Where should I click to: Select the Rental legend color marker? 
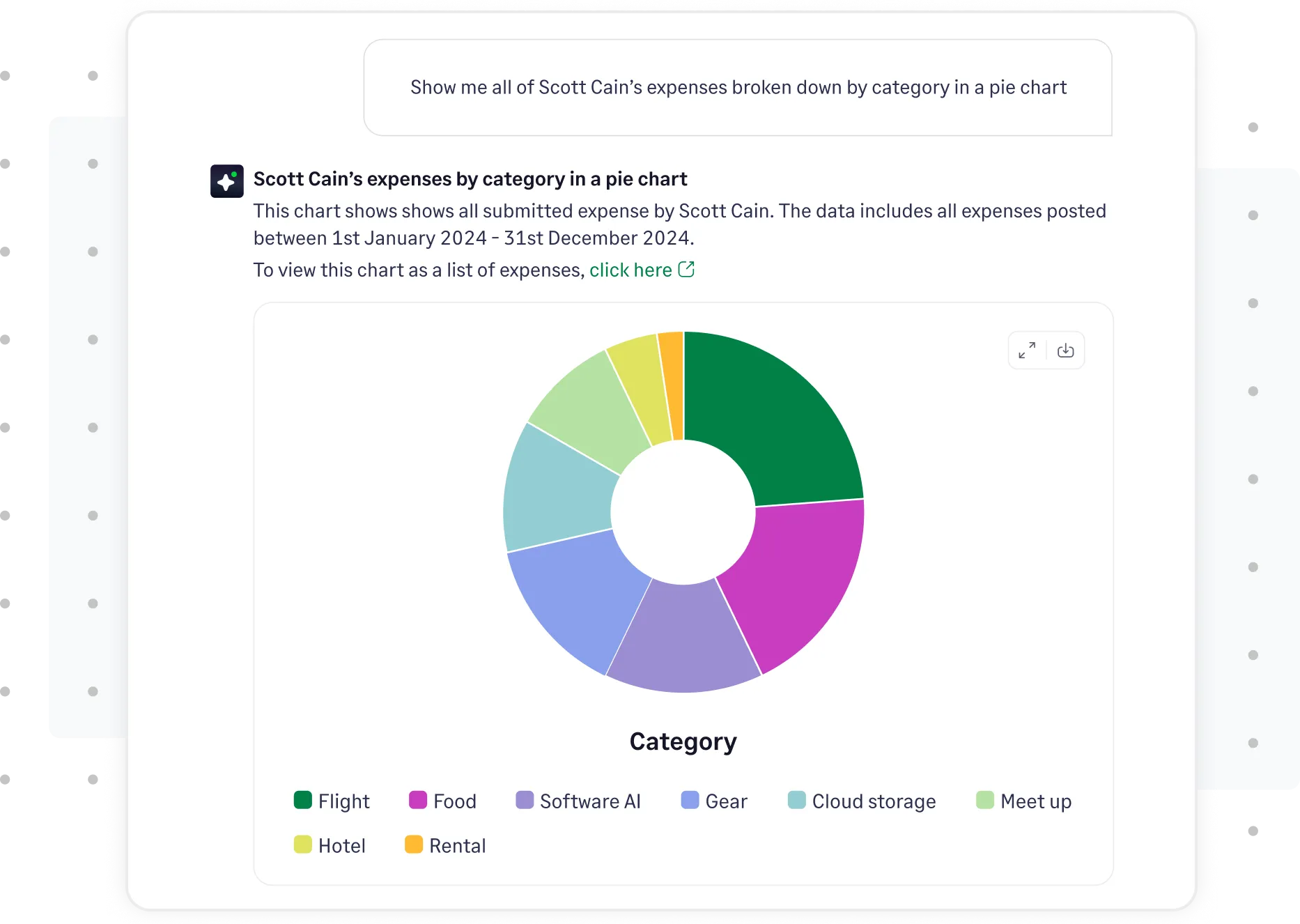(x=415, y=845)
